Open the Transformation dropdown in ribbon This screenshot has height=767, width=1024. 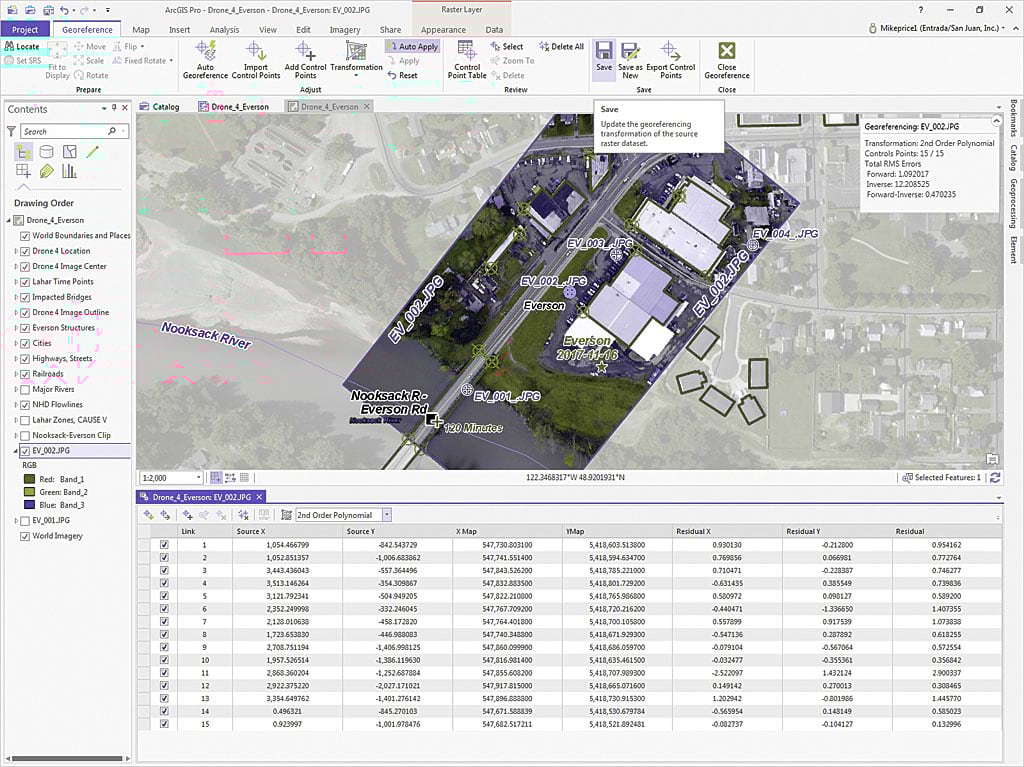(x=356, y=60)
